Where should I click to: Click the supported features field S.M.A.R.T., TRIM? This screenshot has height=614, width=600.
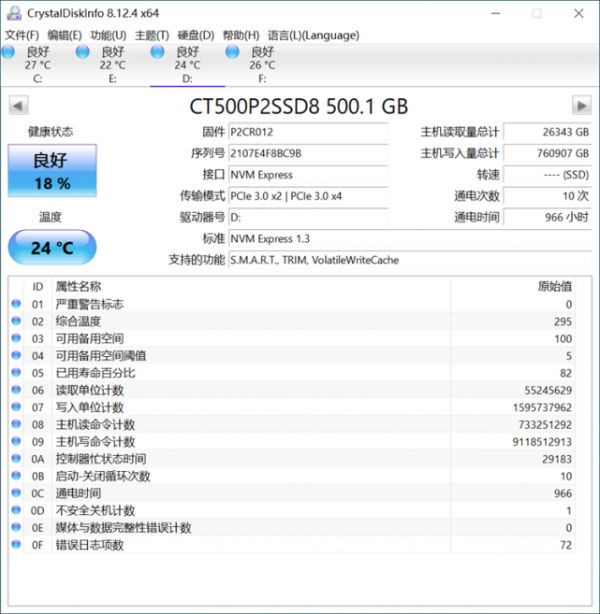click(410, 260)
